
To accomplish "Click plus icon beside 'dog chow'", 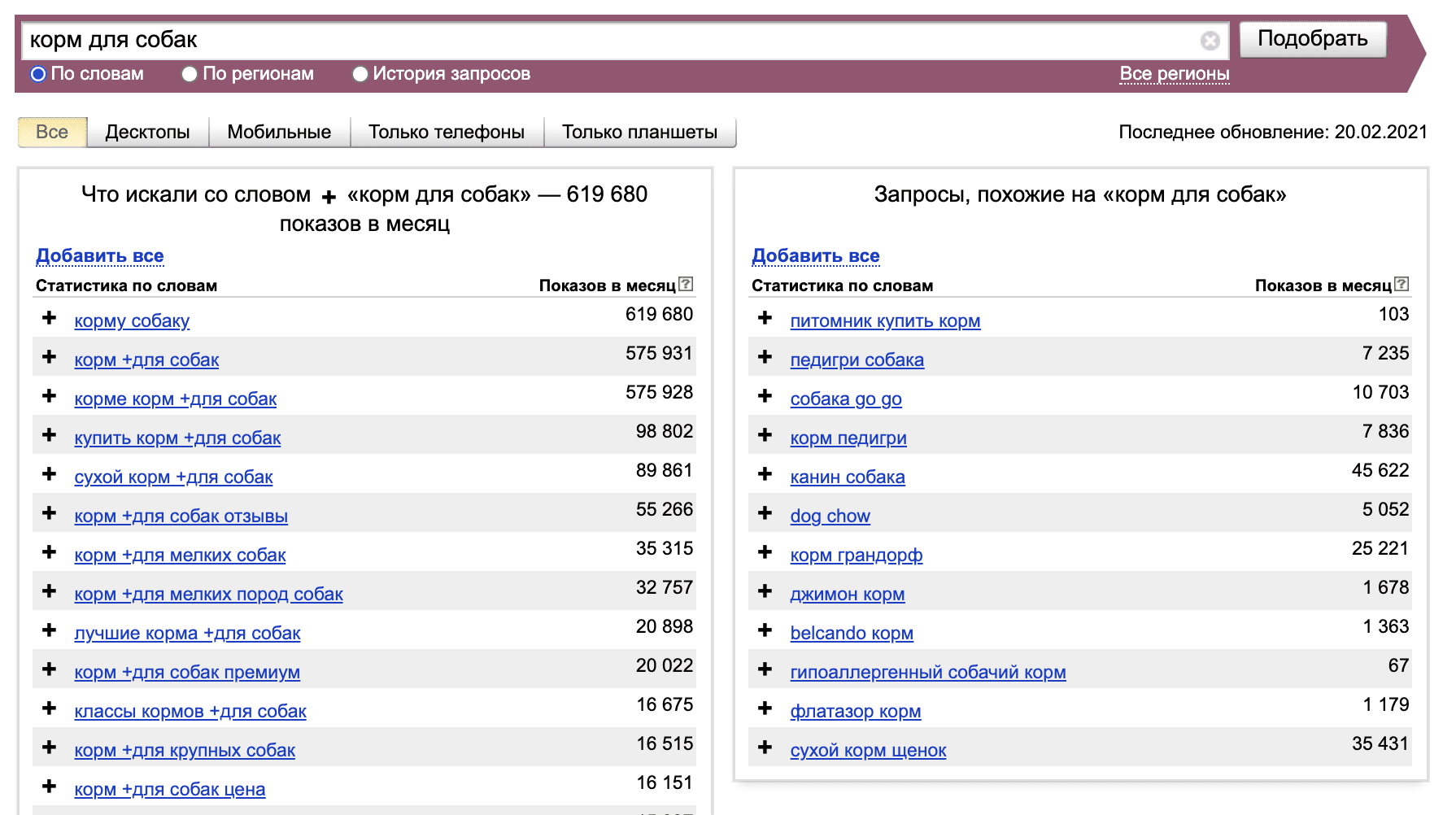I will [x=765, y=513].
